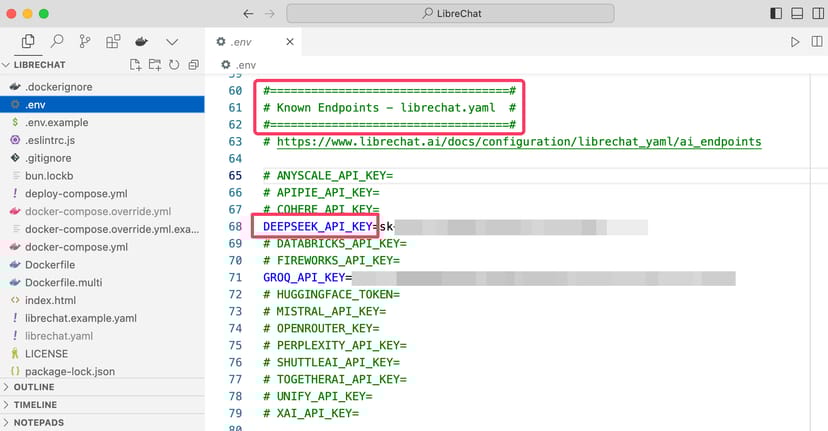Viewport: 828px width, 431px height.
Task: Toggle the secondary side bar
Action: click(817, 14)
